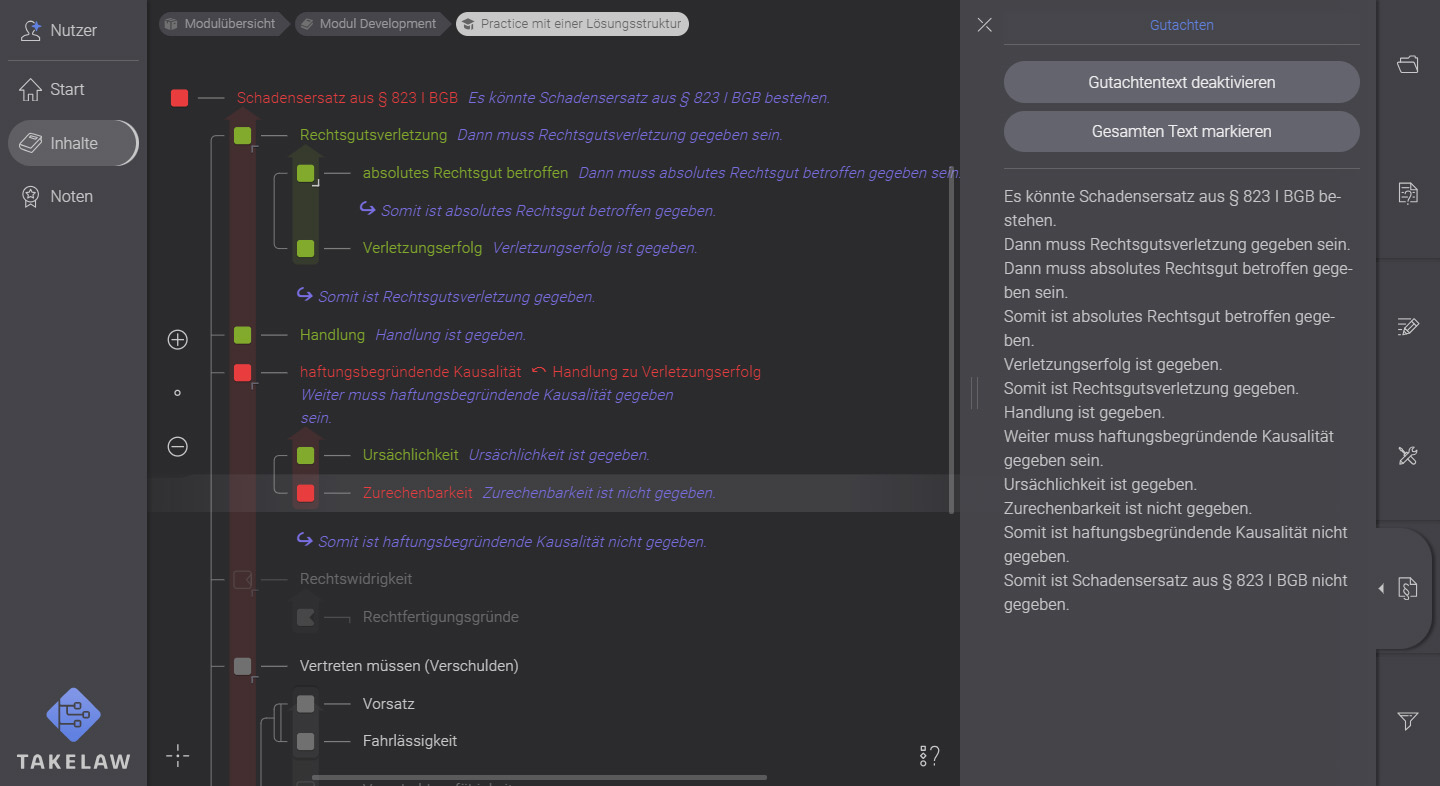
Task: Zoom in using the plus circle icon
Action: click(x=177, y=339)
